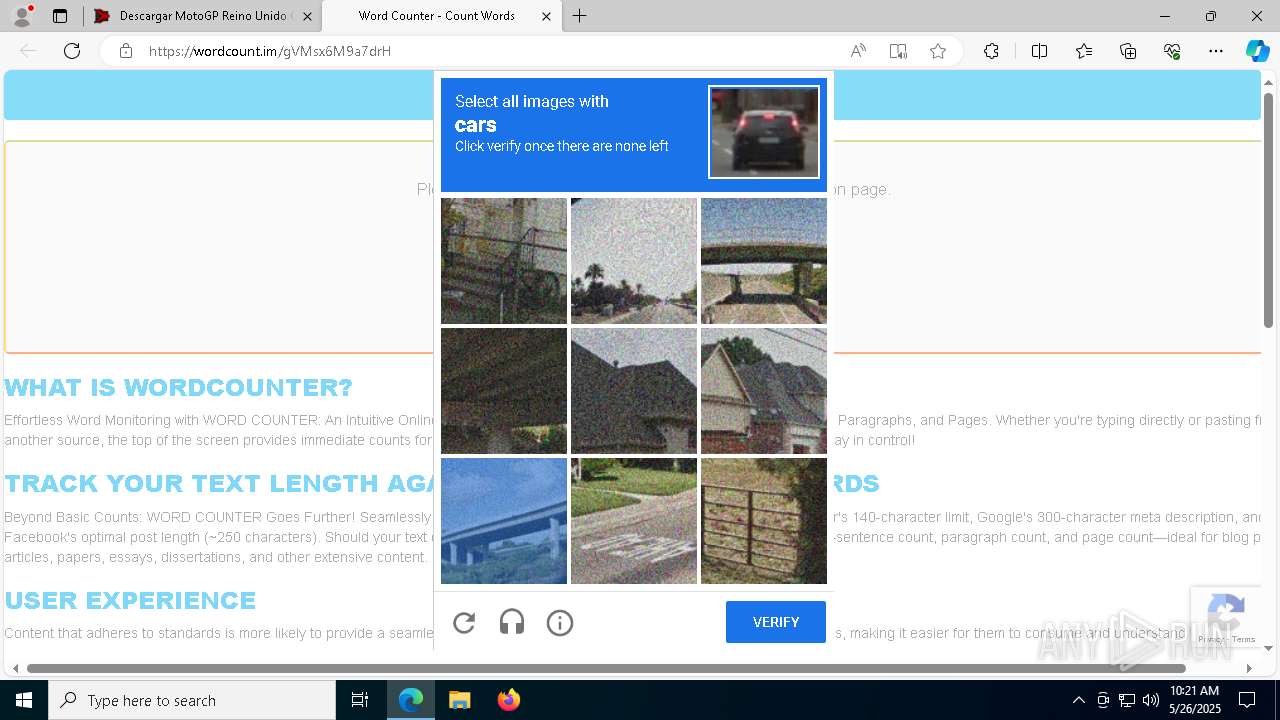This screenshot has width=1280, height=720.
Task: Open a new browser tab
Action: (580, 16)
